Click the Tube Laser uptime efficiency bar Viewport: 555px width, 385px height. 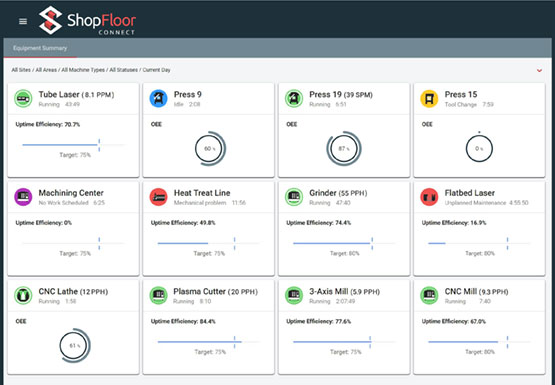(74, 145)
